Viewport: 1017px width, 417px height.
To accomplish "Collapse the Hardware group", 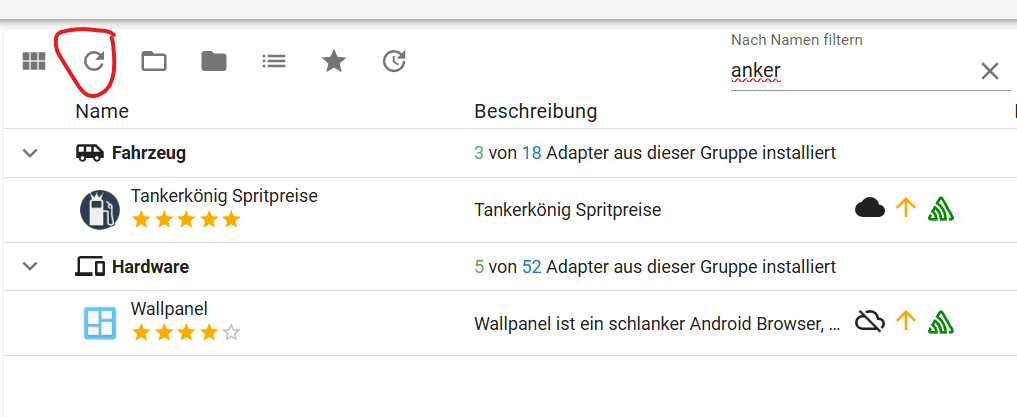I will pyautogui.click(x=30, y=267).
